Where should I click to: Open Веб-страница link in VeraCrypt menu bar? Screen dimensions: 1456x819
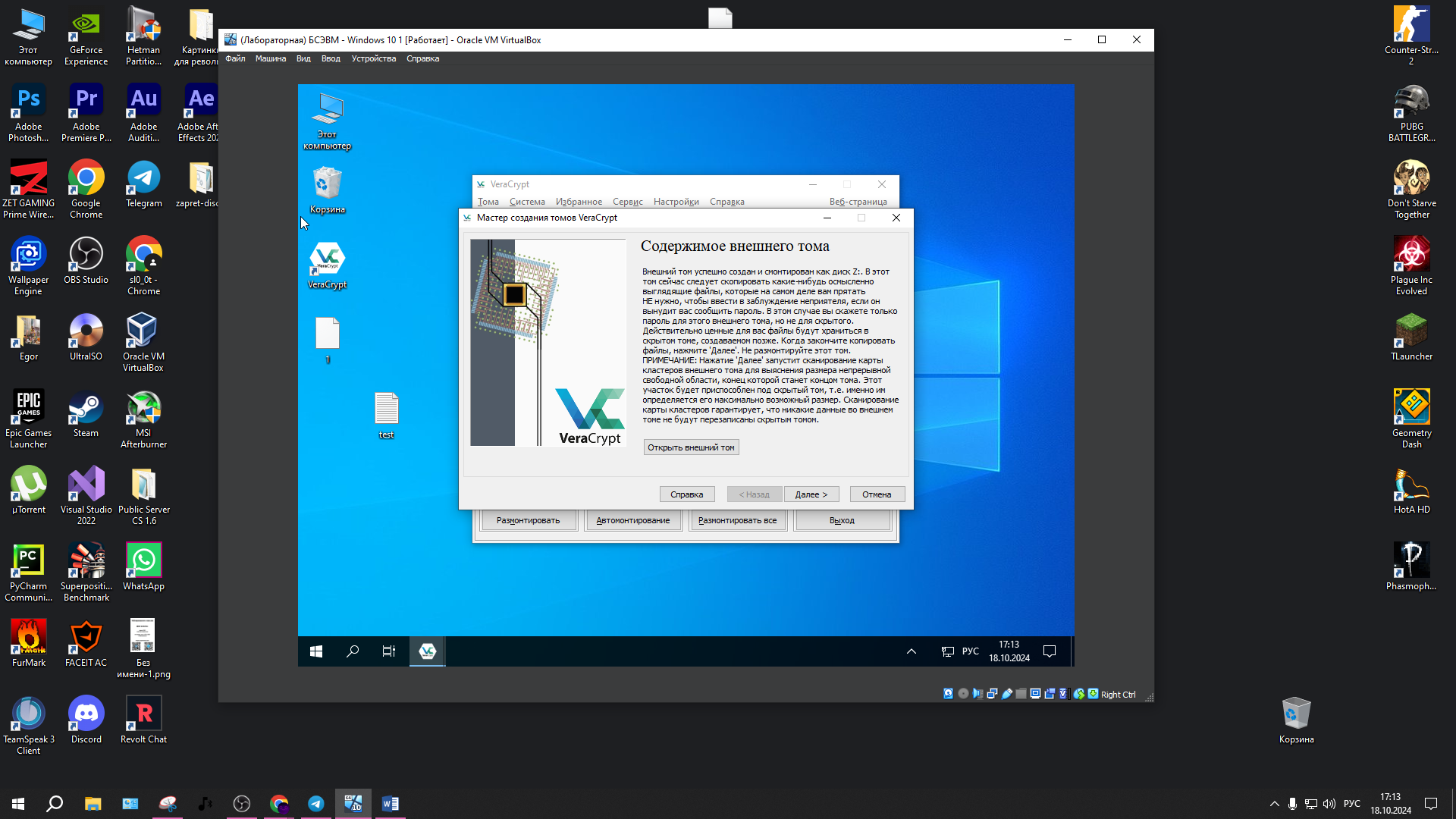point(858,202)
